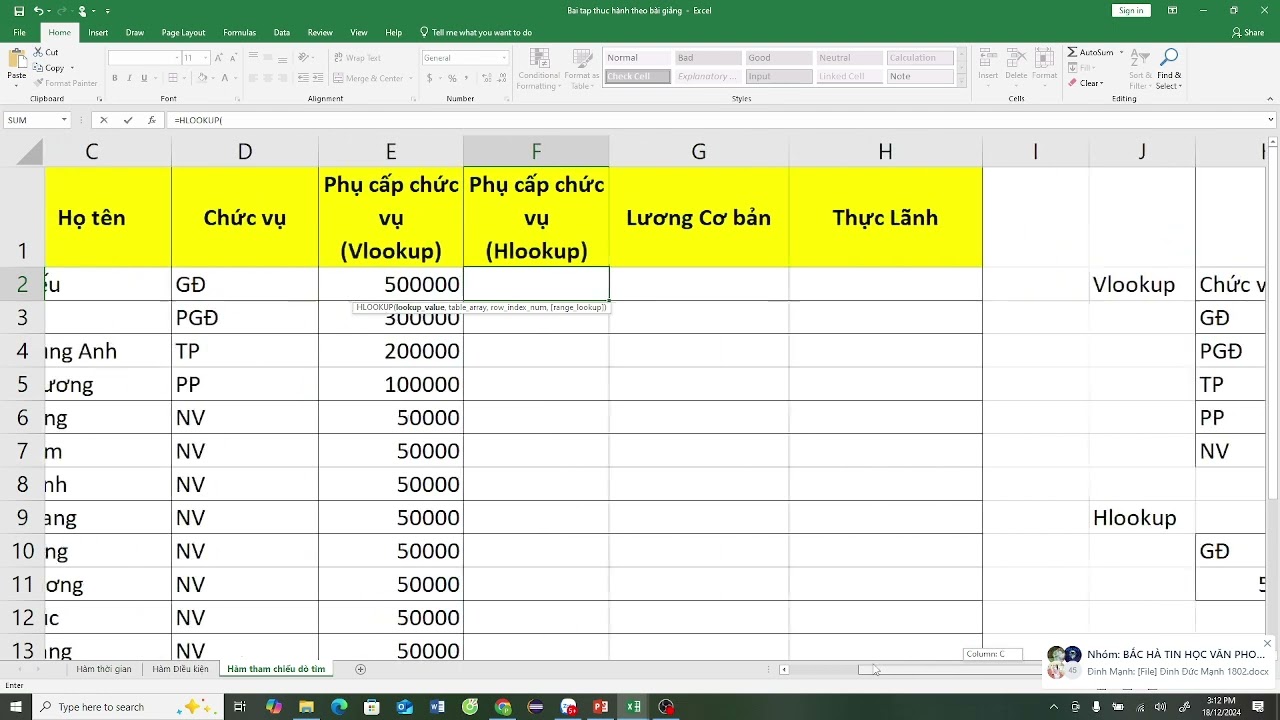
Task: Switch to sheet Hàm thời gian
Action: click(x=104, y=669)
